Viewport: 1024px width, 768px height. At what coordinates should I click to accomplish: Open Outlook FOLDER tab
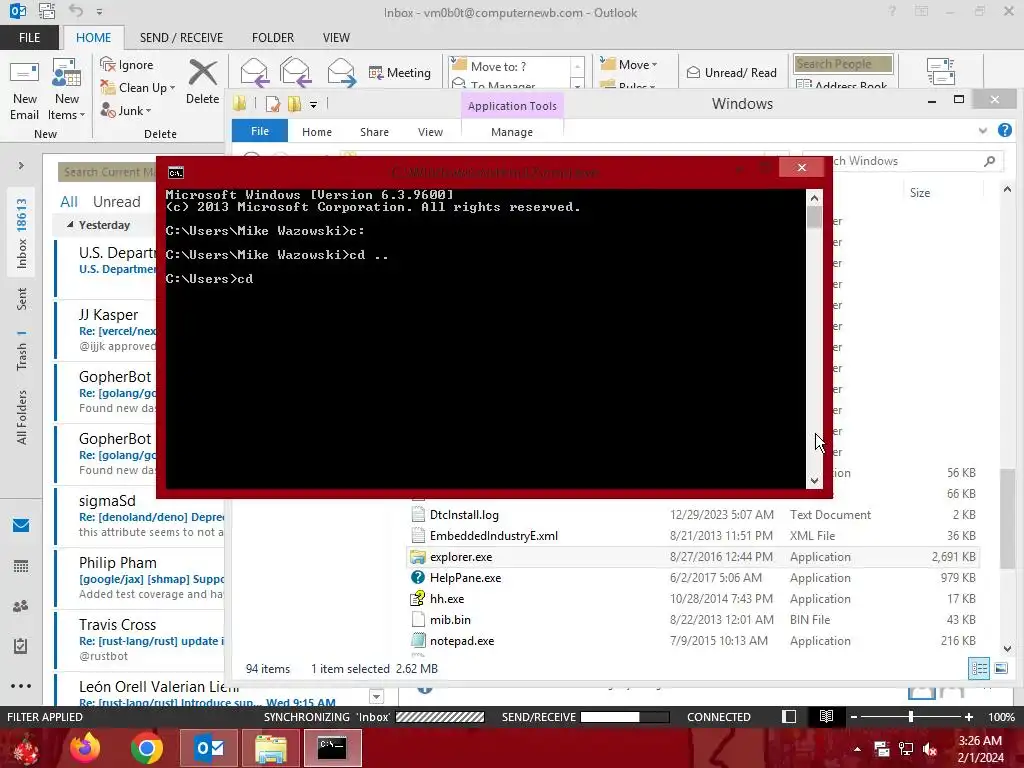[273, 37]
